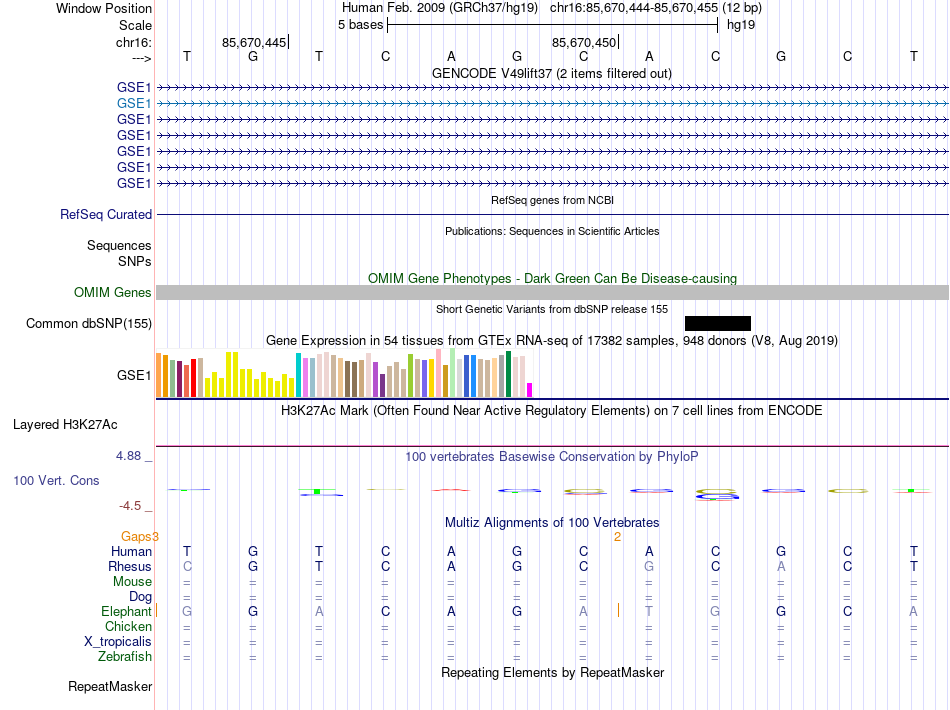Click the magenta bar in GTEx chart

pyautogui.click(x=530, y=390)
